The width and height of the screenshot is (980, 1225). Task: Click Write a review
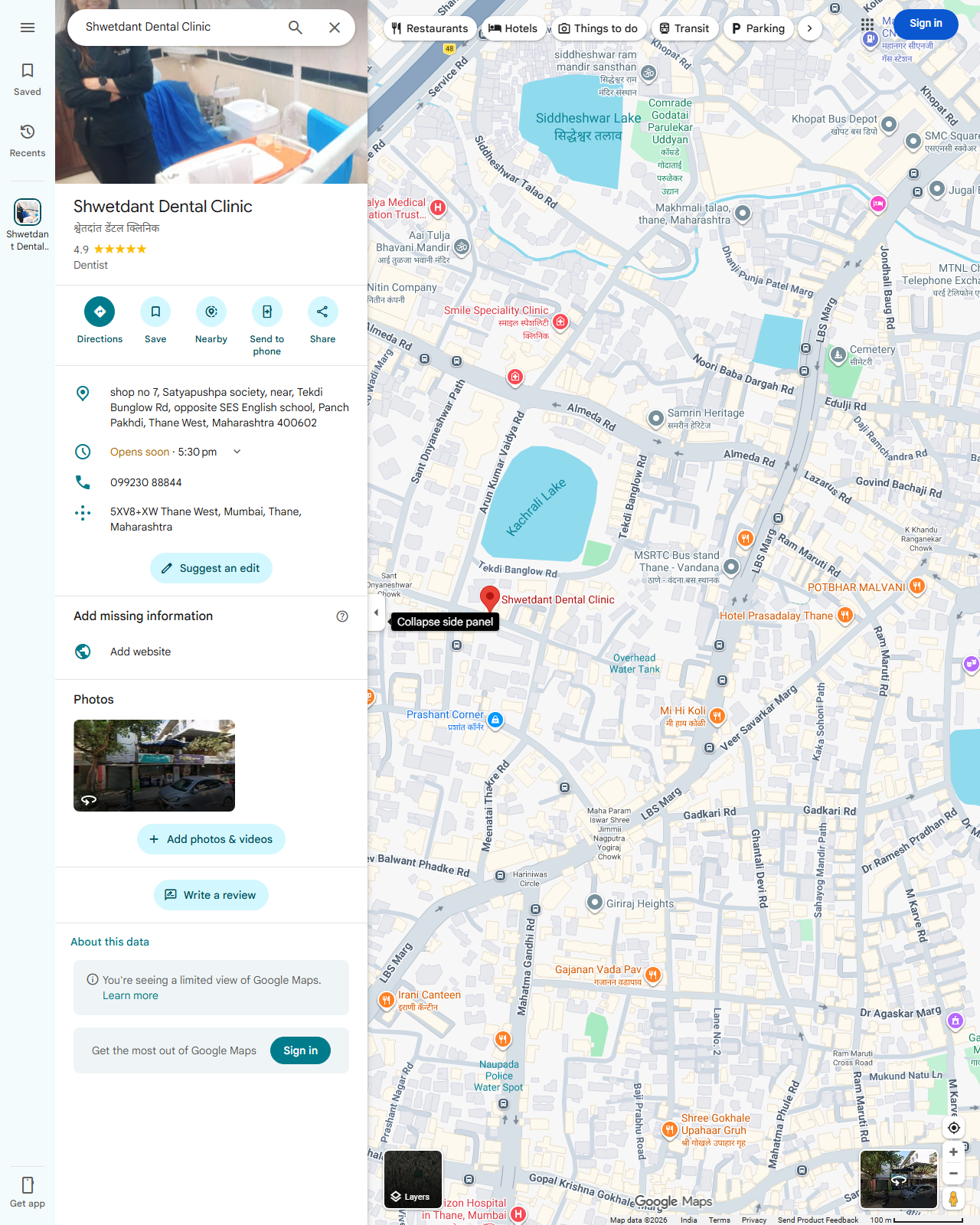[211, 895]
